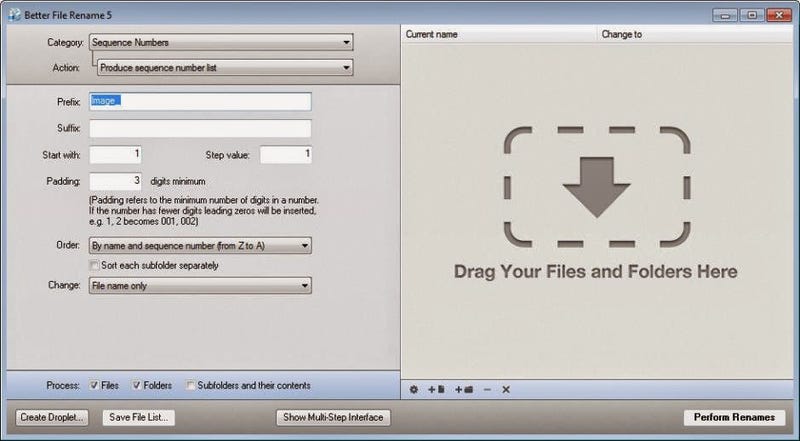Screen dimensions: 800x441
Task: Click the Start with field
Action: (x=115, y=155)
